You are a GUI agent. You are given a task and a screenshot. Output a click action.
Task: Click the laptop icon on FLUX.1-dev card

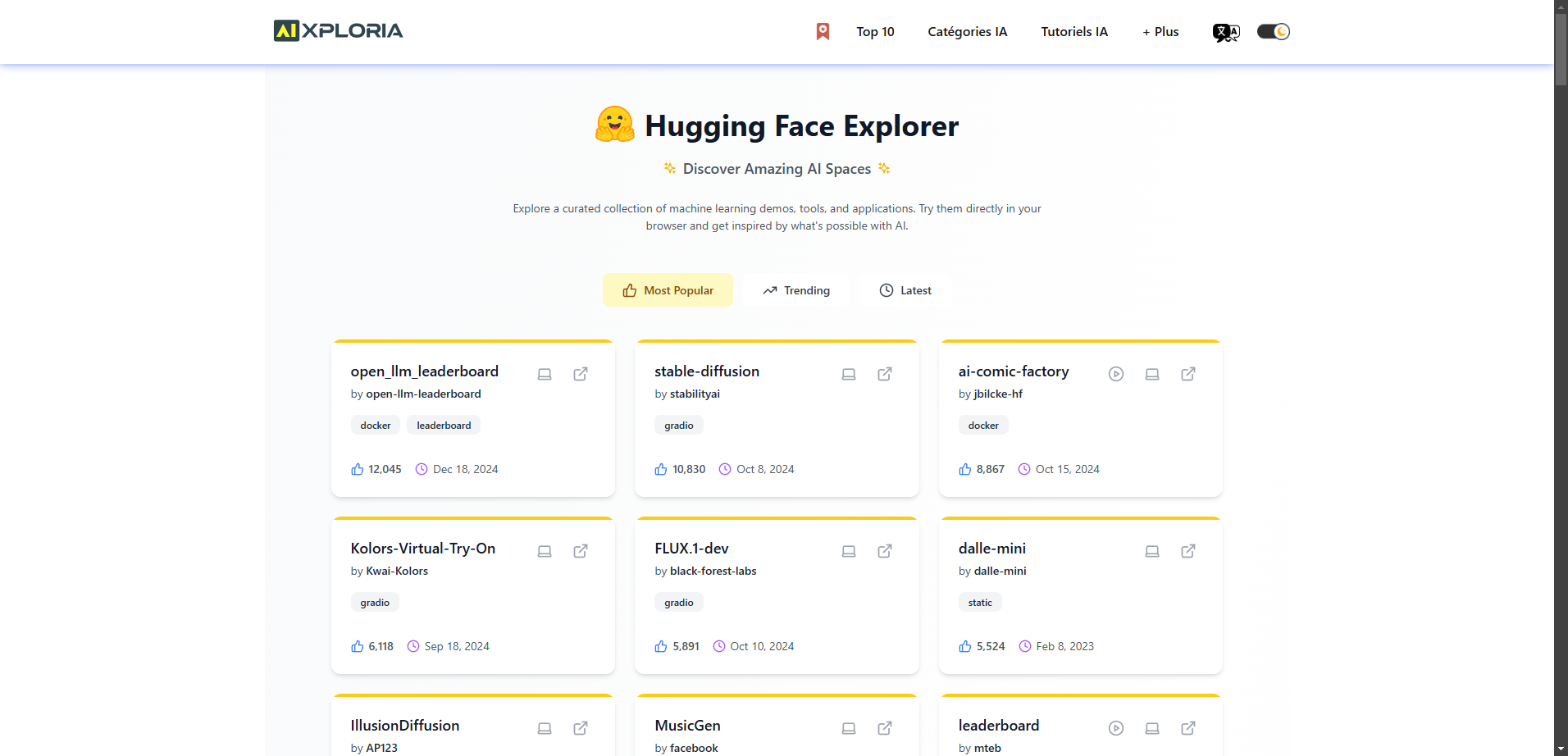849,551
